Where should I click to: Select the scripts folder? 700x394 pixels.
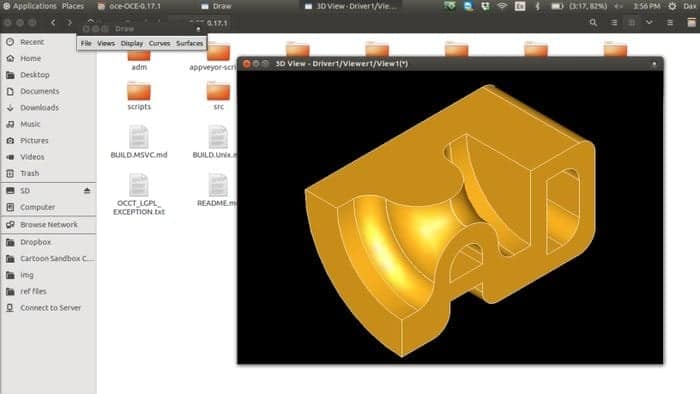click(x=139, y=95)
